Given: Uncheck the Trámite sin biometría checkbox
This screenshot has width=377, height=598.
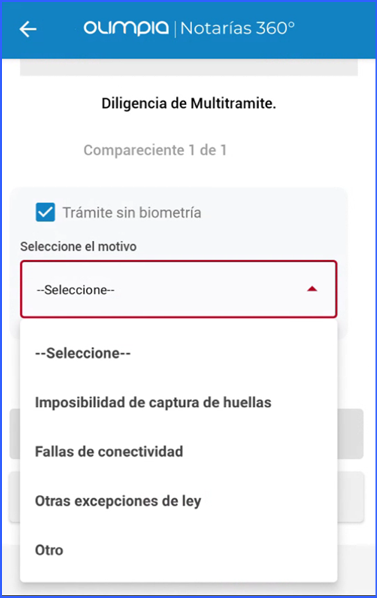Looking at the screenshot, I should [45, 212].
